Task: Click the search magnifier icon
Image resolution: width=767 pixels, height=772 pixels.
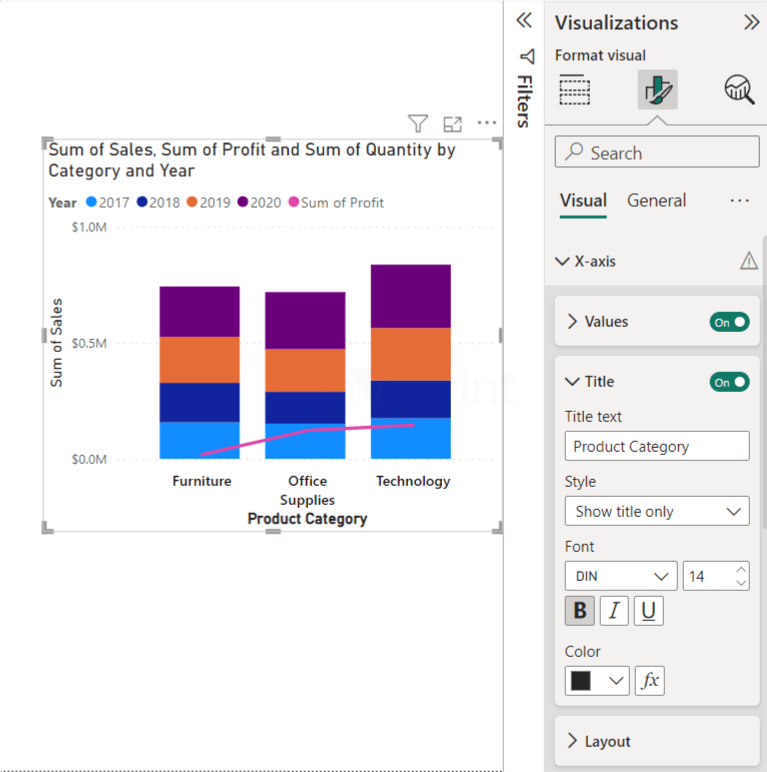Action: (x=574, y=152)
